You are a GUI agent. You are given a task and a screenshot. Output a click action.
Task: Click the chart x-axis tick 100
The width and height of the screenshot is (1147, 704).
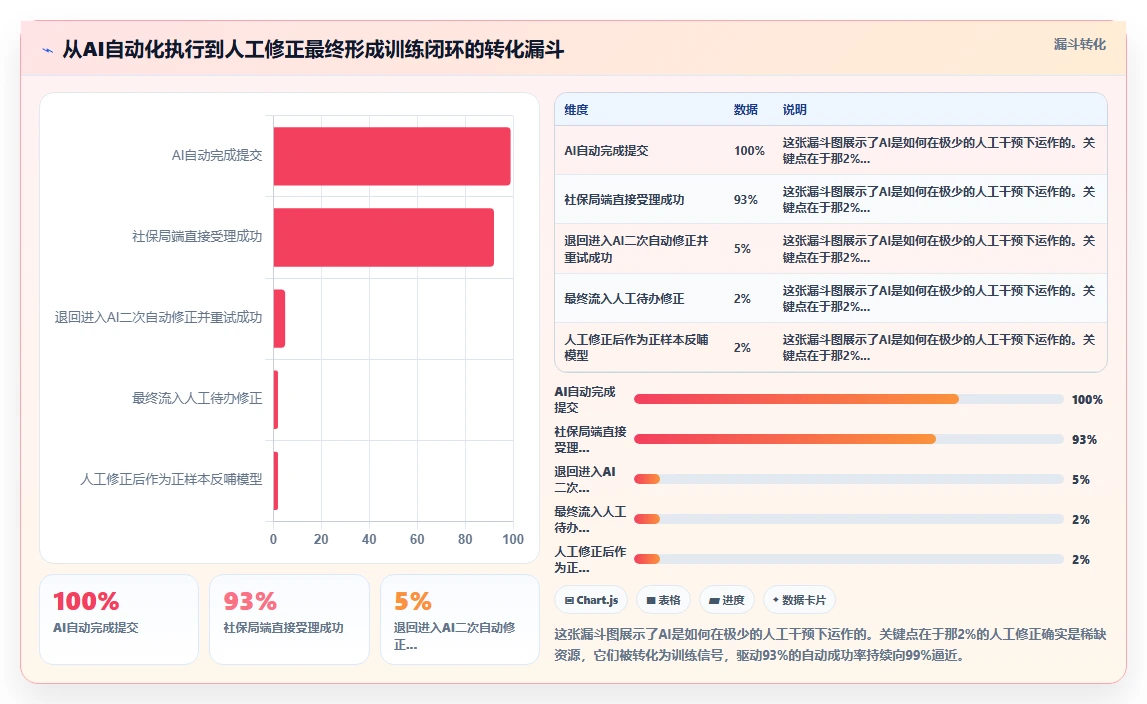[513, 539]
